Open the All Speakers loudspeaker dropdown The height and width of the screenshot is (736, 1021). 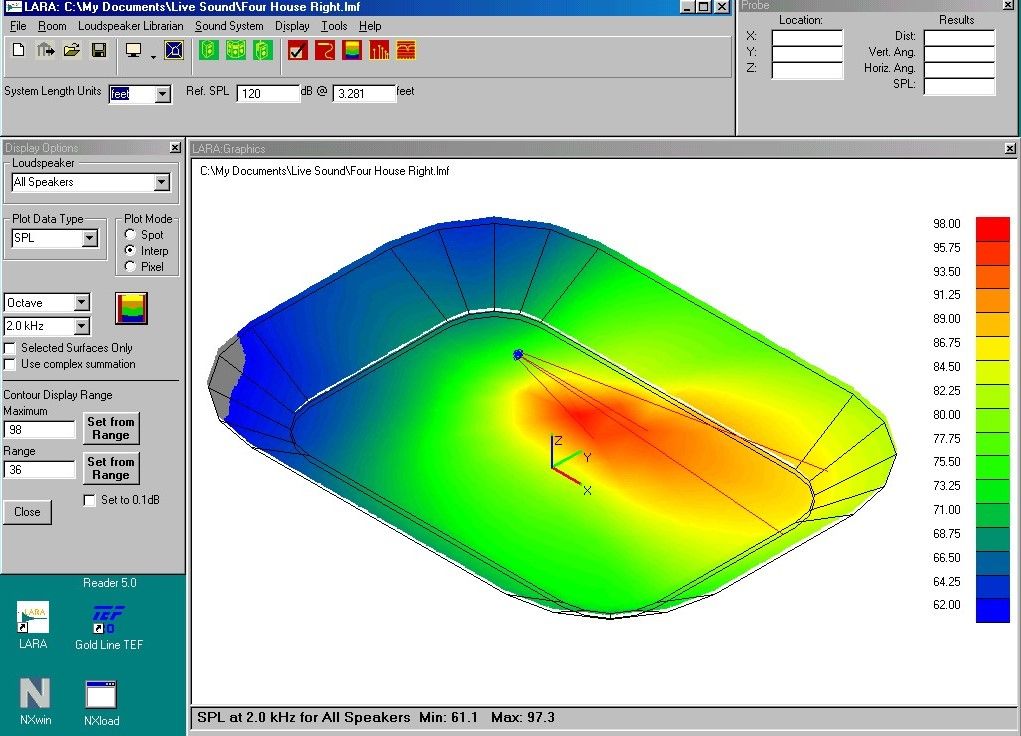(x=162, y=183)
